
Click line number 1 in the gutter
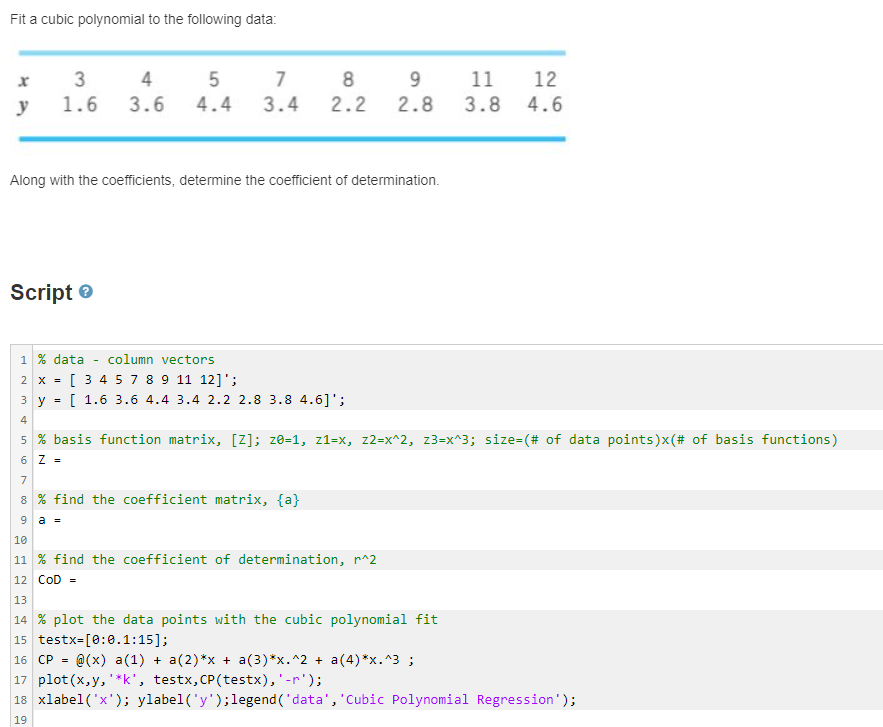click(x=22, y=359)
